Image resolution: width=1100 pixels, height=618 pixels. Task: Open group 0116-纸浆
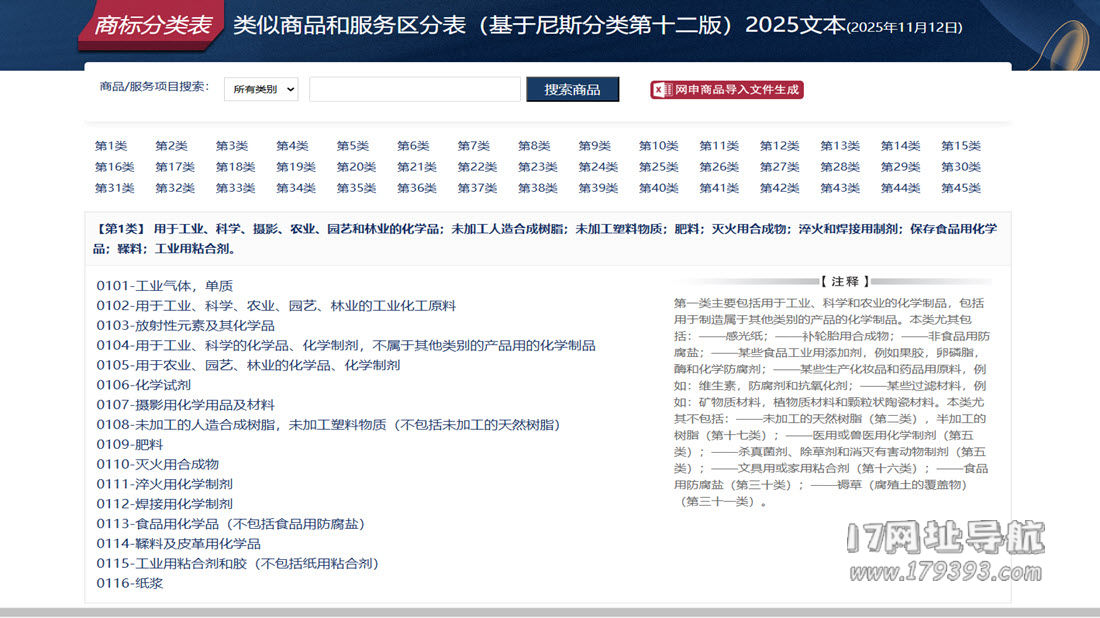point(129,583)
